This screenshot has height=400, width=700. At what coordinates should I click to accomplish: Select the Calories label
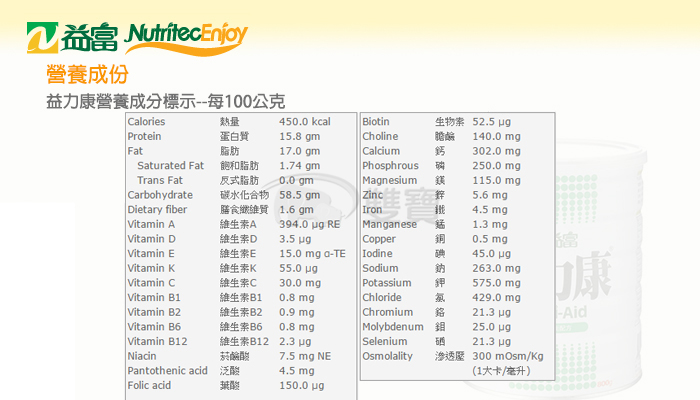click(x=146, y=121)
